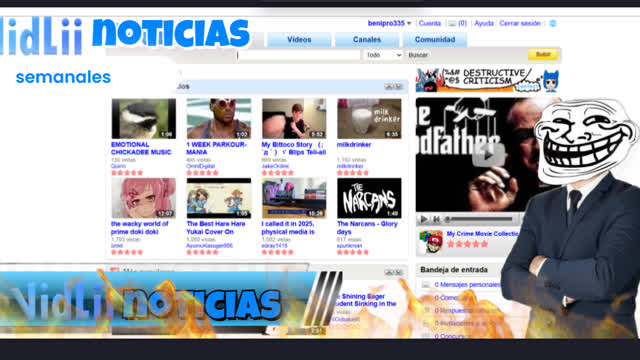Click star rating under 1 WEEK PARKOUR-MANIA

(x=202, y=173)
